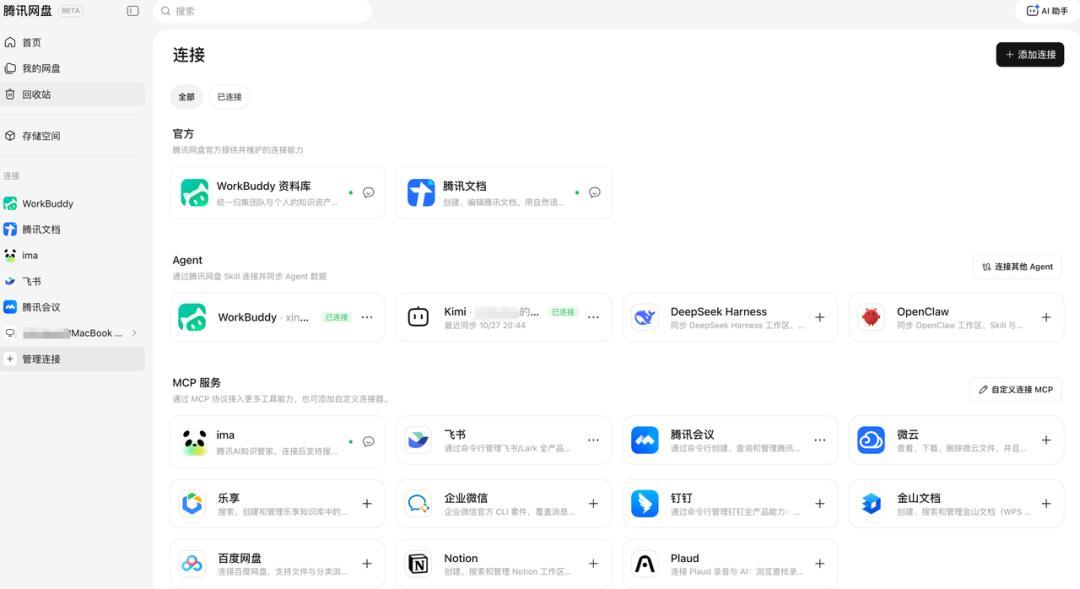1080x589 pixels.
Task: Open 存储空间 in the sidebar
Action: tap(72, 136)
